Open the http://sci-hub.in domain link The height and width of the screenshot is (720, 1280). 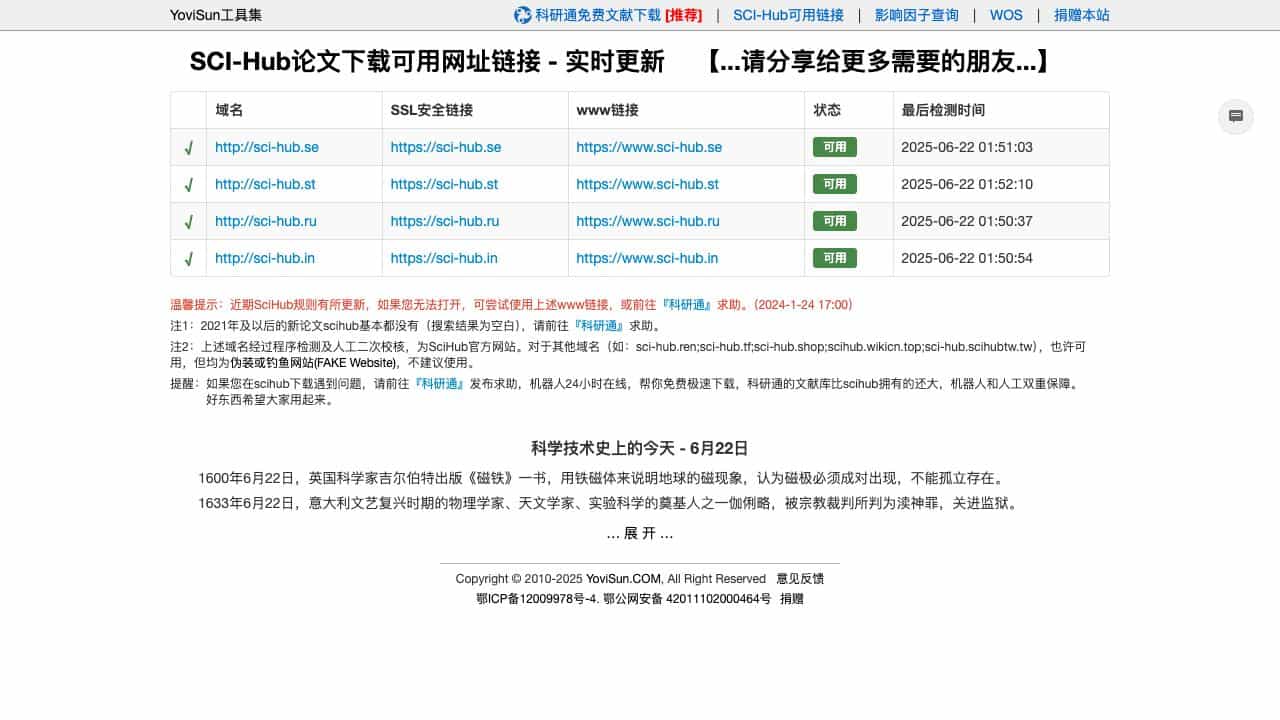tap(265, 258)
